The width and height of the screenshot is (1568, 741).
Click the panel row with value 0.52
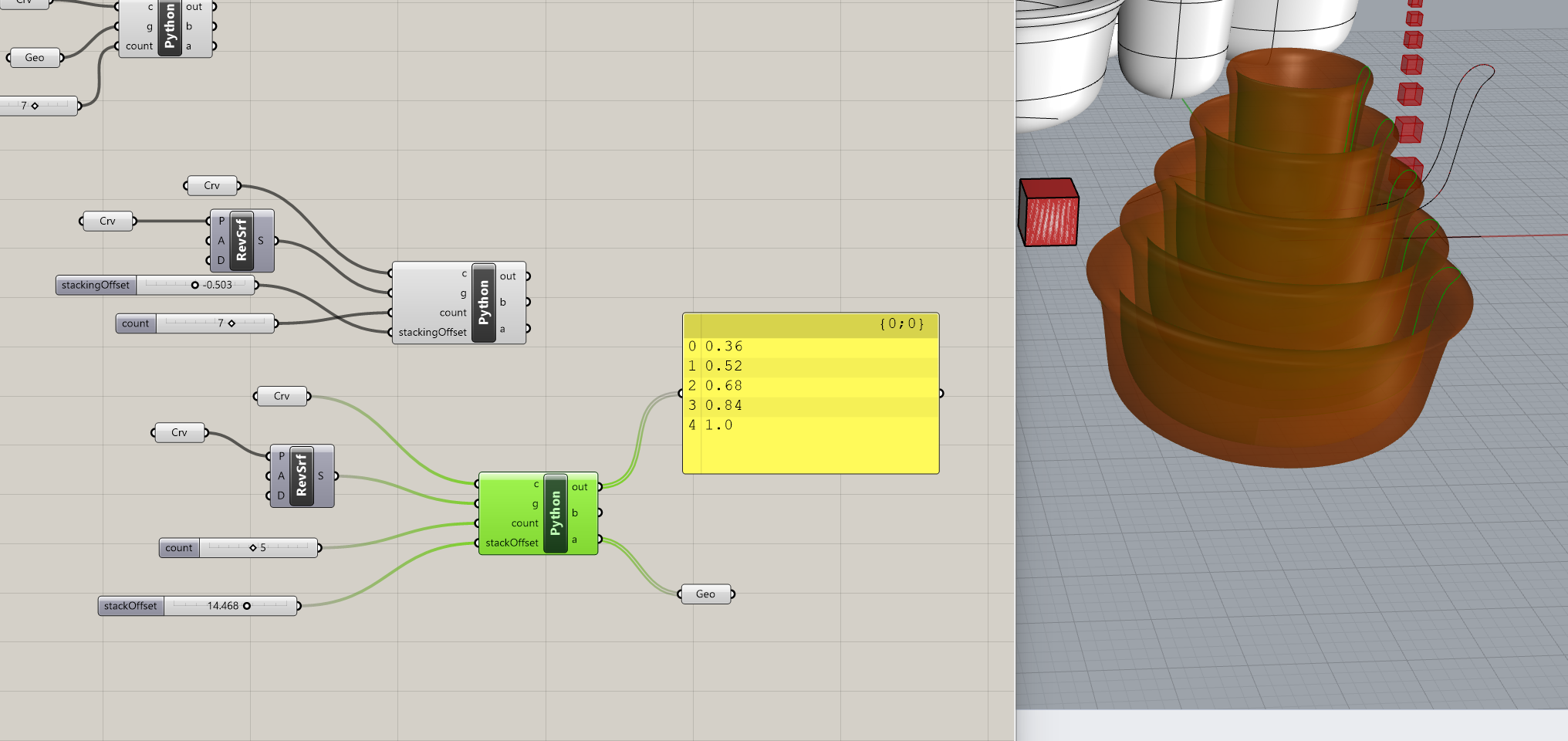coord(811,366)
